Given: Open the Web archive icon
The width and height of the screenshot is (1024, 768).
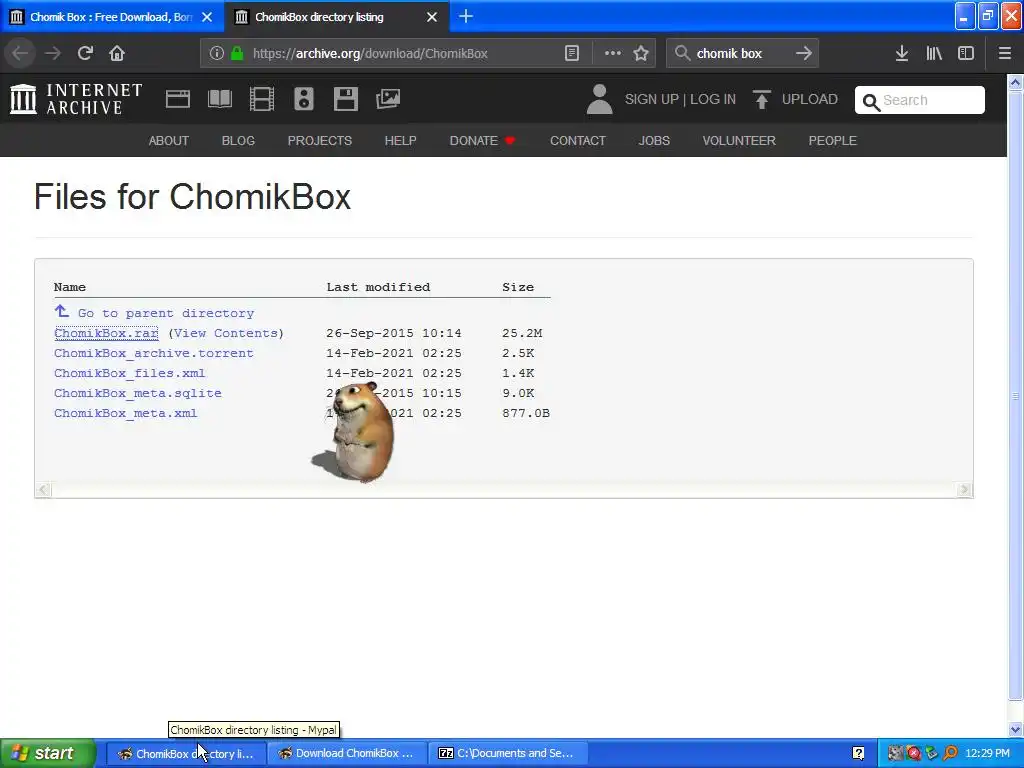Looking at the screenshot, I should coord(178,99).
